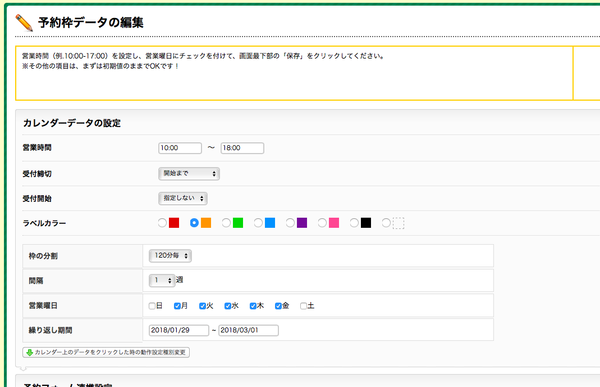The image size is (600, 387).
Task: Select the red label color radio
Action: click(x=162, y=223)
